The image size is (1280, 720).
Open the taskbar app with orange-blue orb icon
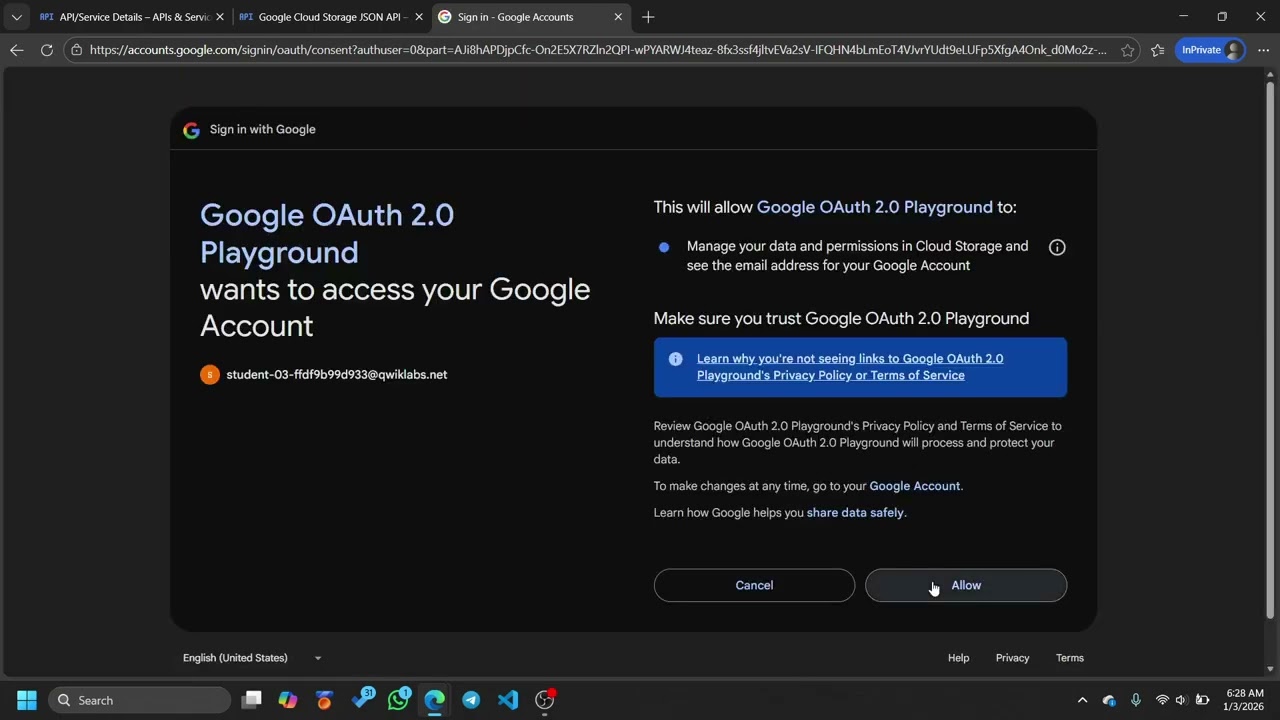coord(324,700)
